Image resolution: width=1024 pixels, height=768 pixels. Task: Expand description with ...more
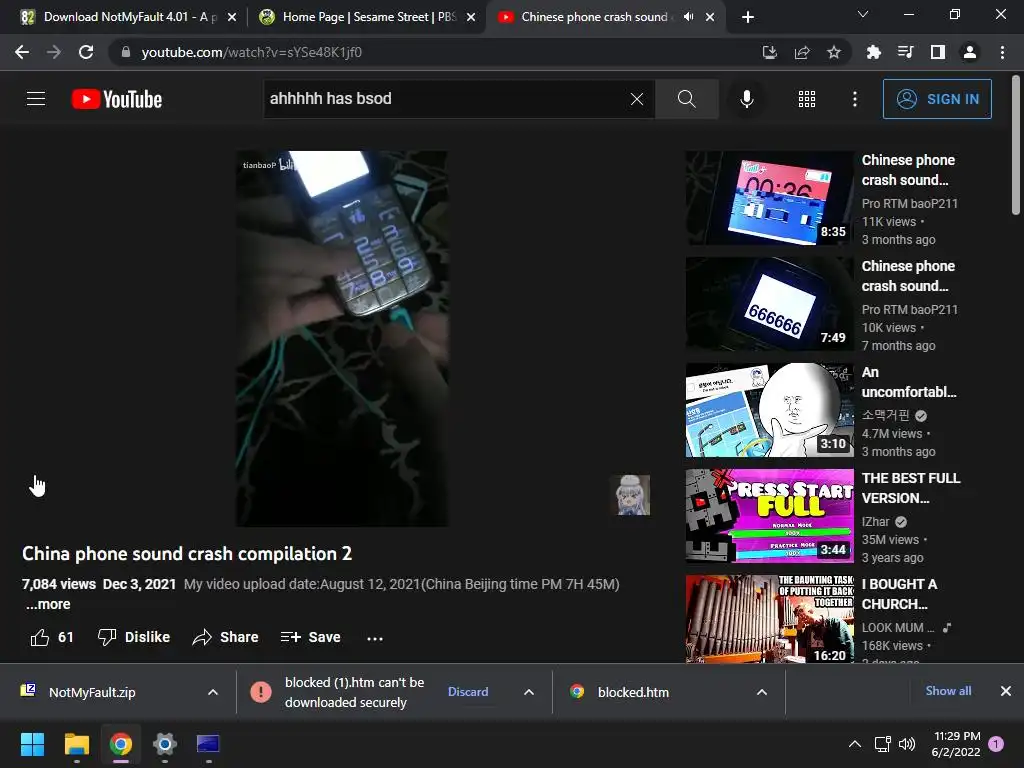click(48, 604)
